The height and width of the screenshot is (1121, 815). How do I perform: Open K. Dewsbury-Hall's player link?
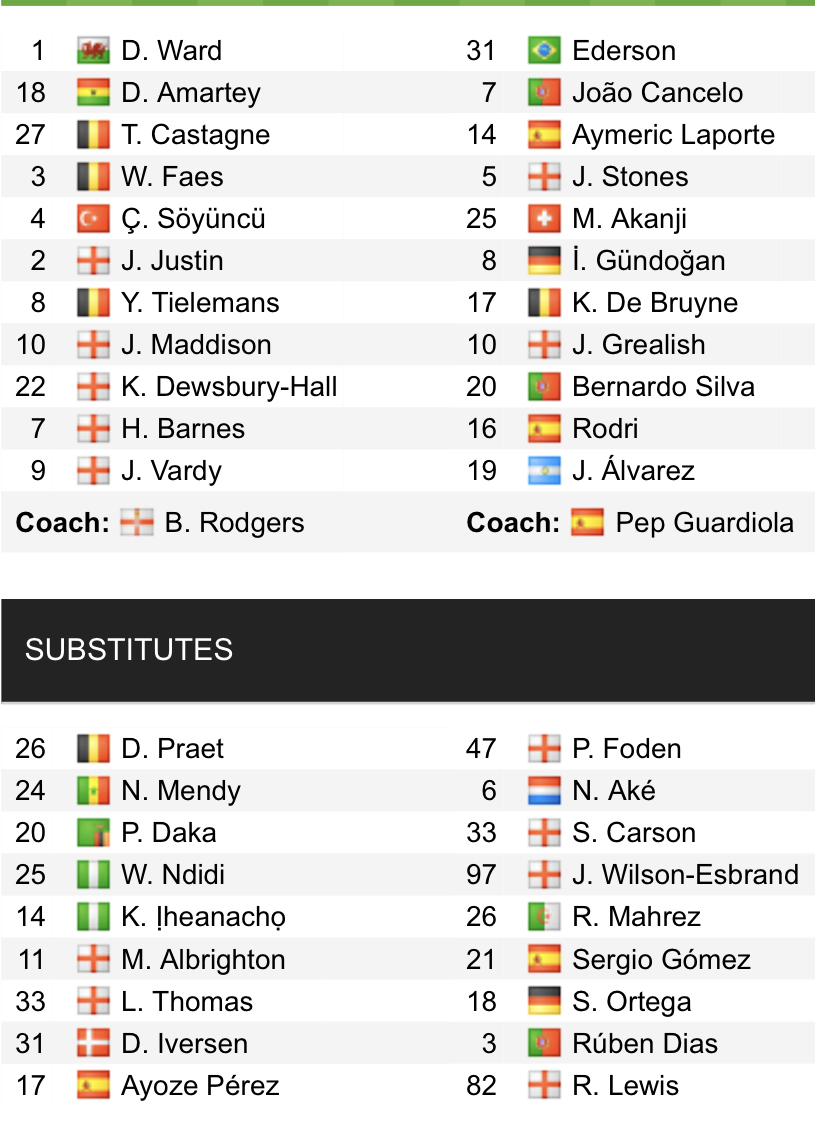click(x=229, y=387)
